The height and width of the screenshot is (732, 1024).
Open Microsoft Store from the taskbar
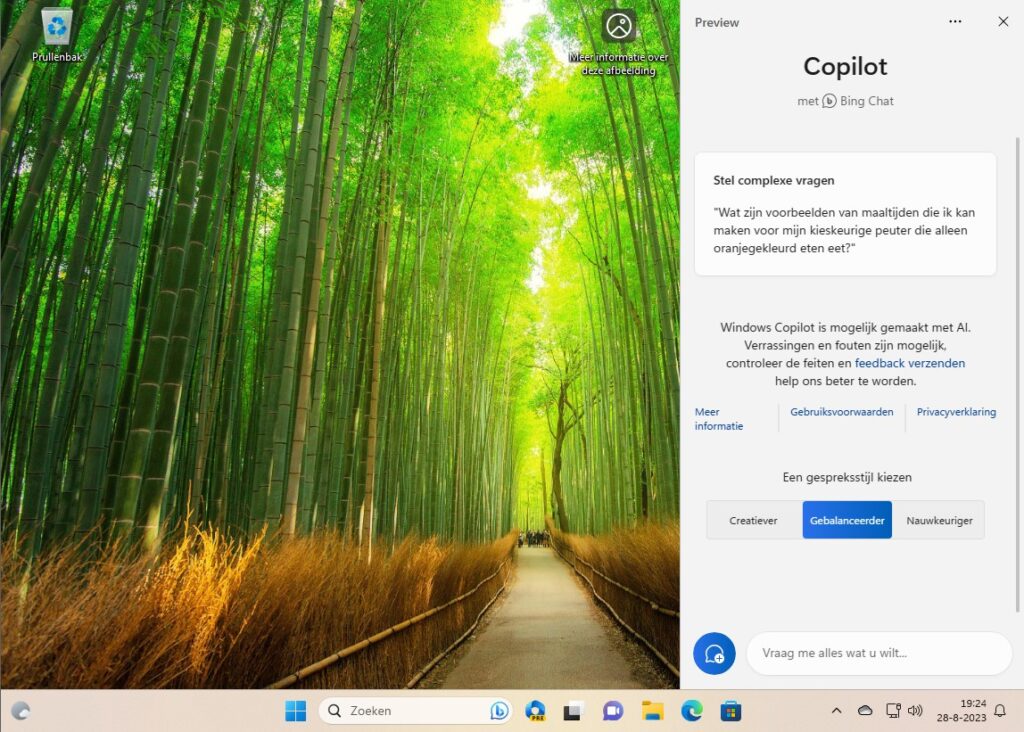[x=731, y=710]
